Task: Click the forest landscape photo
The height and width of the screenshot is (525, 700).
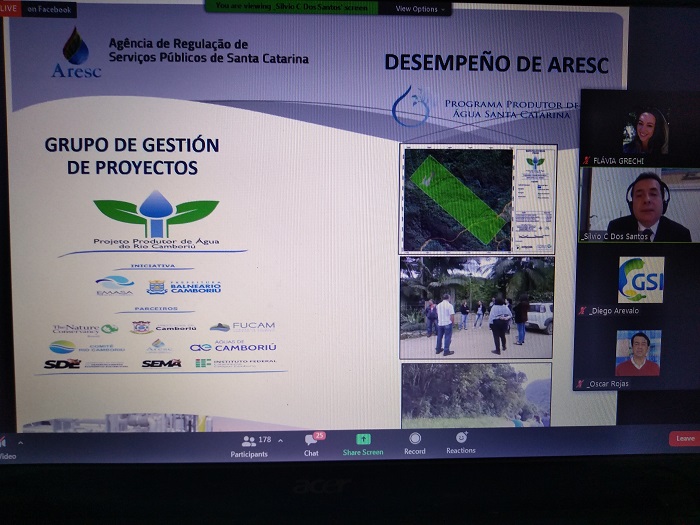Action: pyautogui.click(x=476, y=395)
